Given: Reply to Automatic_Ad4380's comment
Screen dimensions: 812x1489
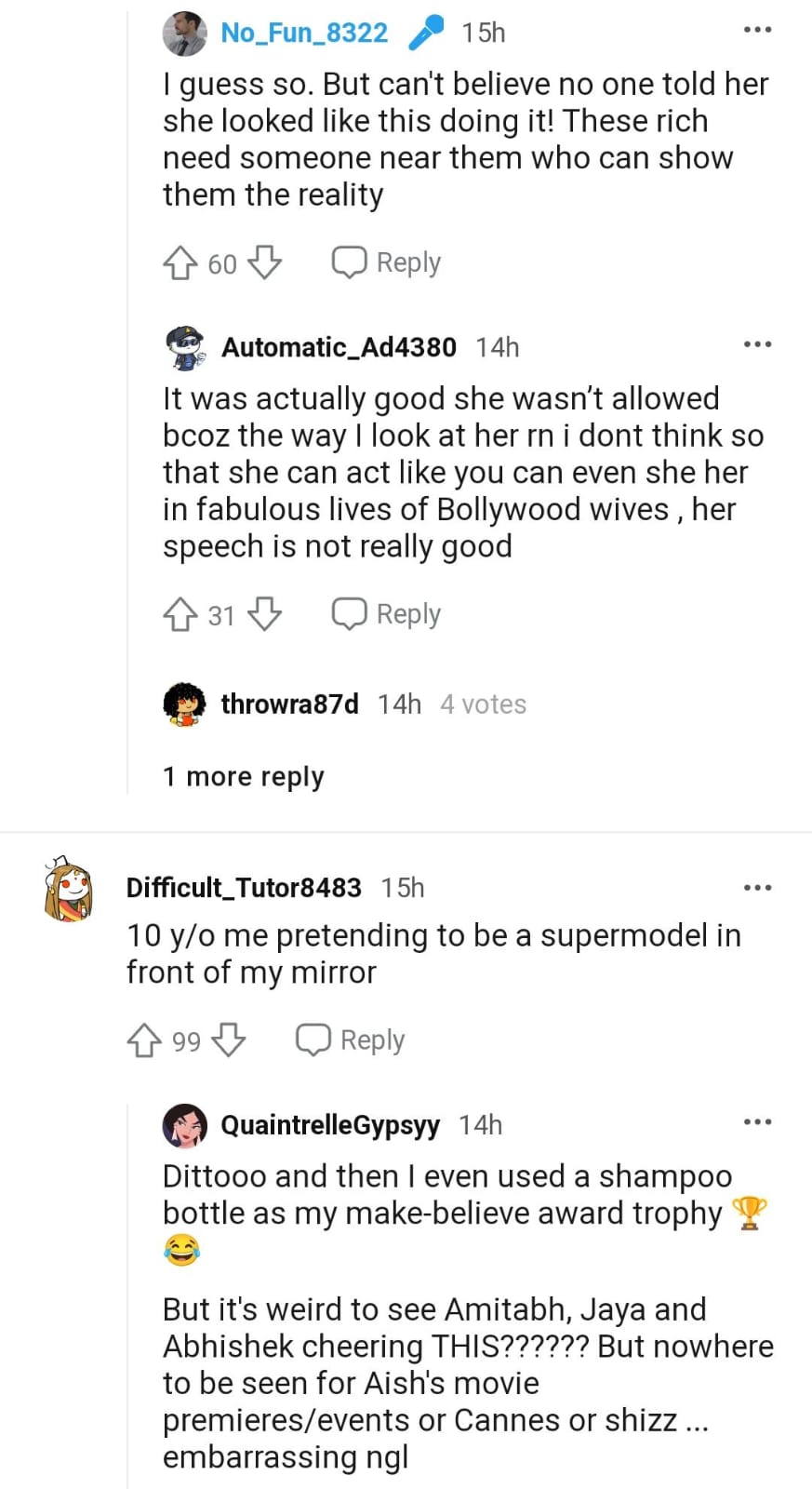Looking at the screenshot, I should 387,614.
